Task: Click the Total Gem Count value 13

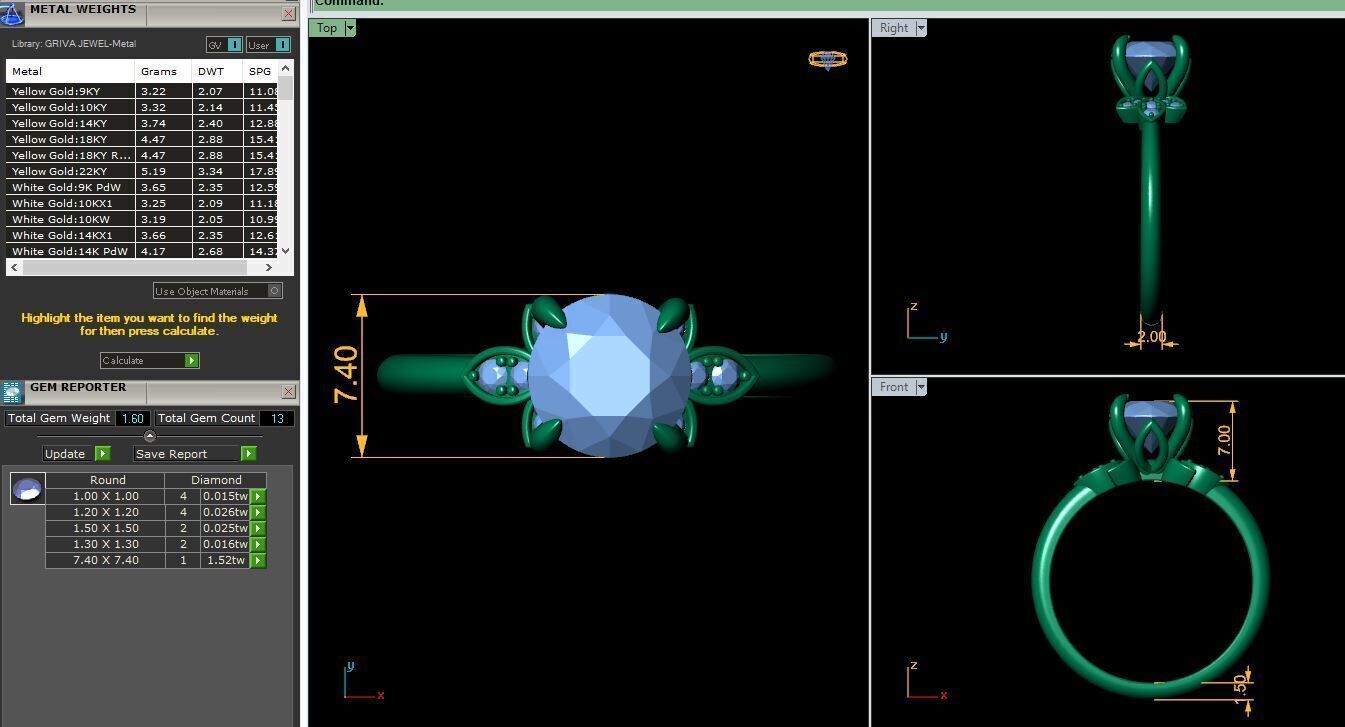Action: tap(277, 418)
